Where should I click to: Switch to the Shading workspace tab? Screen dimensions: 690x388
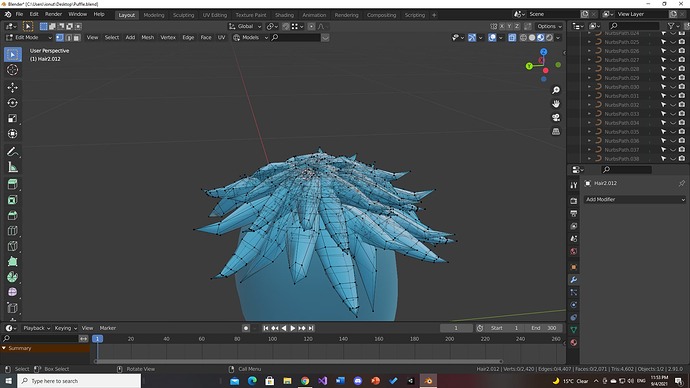point(284,15)
